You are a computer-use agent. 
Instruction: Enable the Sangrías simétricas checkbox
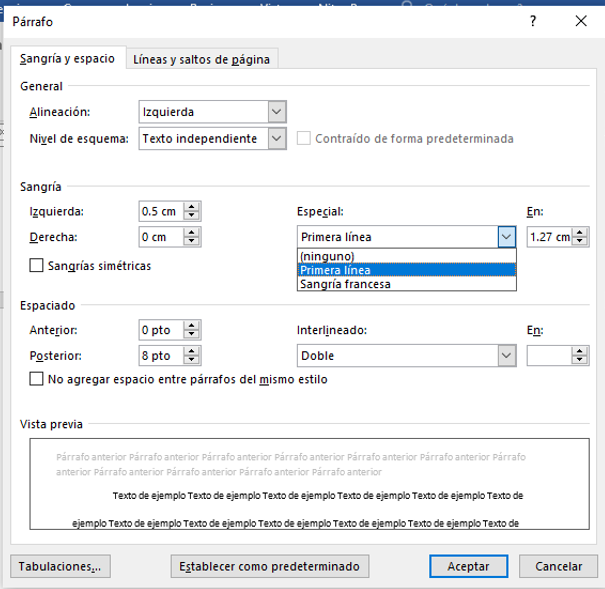[37, 266]
